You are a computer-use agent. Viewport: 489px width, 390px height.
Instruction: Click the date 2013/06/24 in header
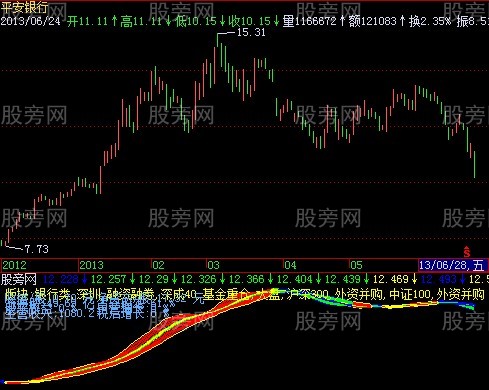(31, 21)
